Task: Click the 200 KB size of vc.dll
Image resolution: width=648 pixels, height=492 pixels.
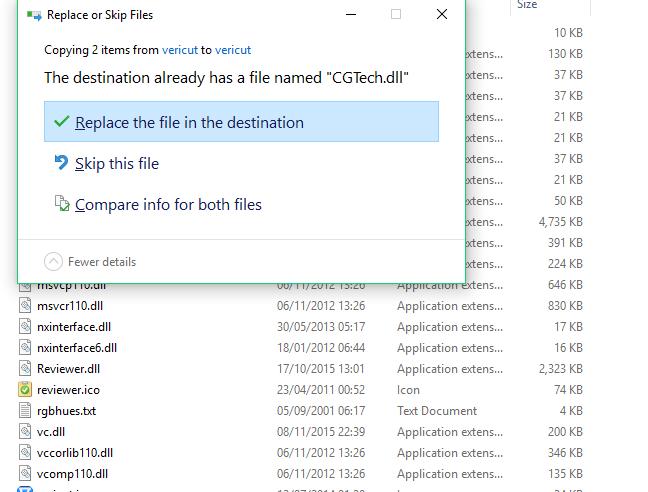Action: (565, 432)
